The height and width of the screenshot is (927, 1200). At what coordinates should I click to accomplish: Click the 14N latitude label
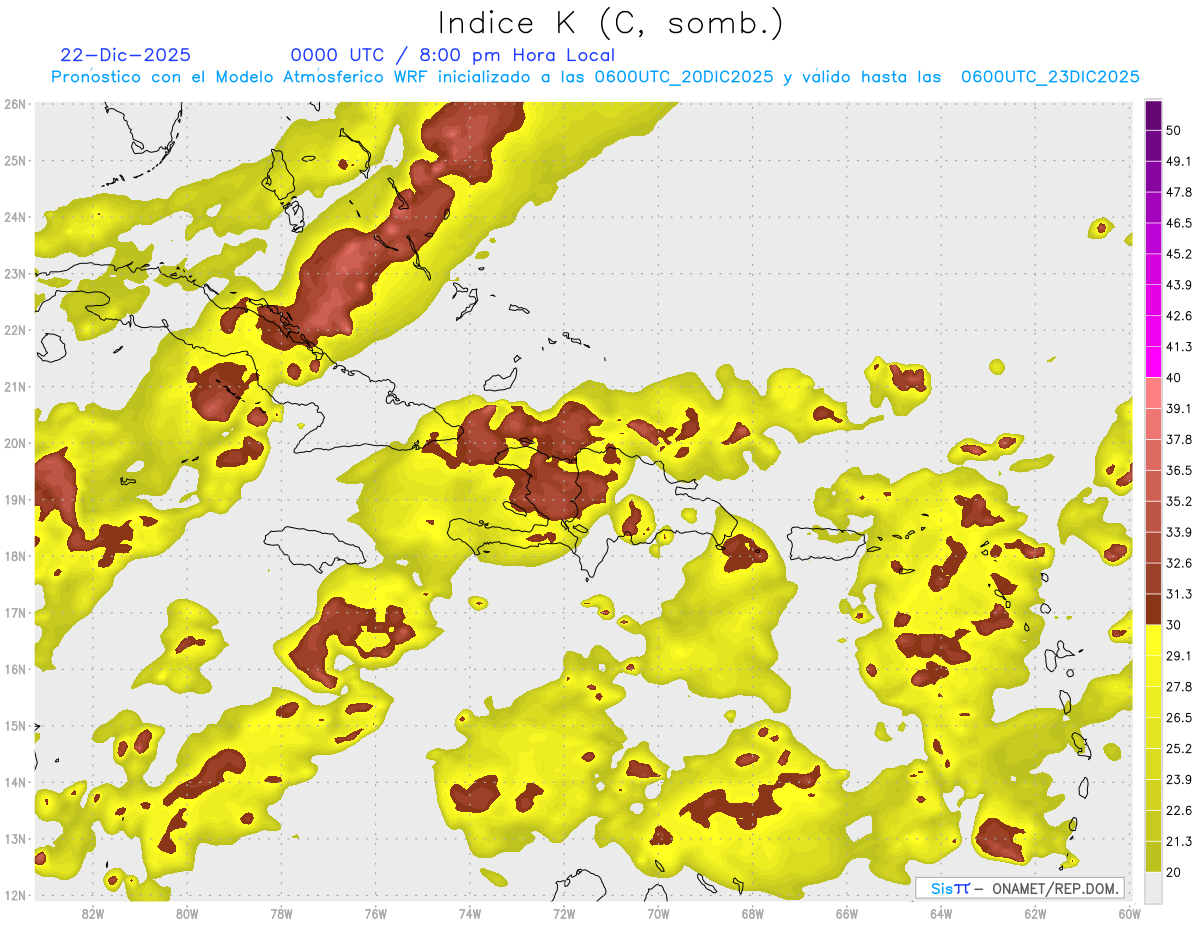(x=15, y=782)
